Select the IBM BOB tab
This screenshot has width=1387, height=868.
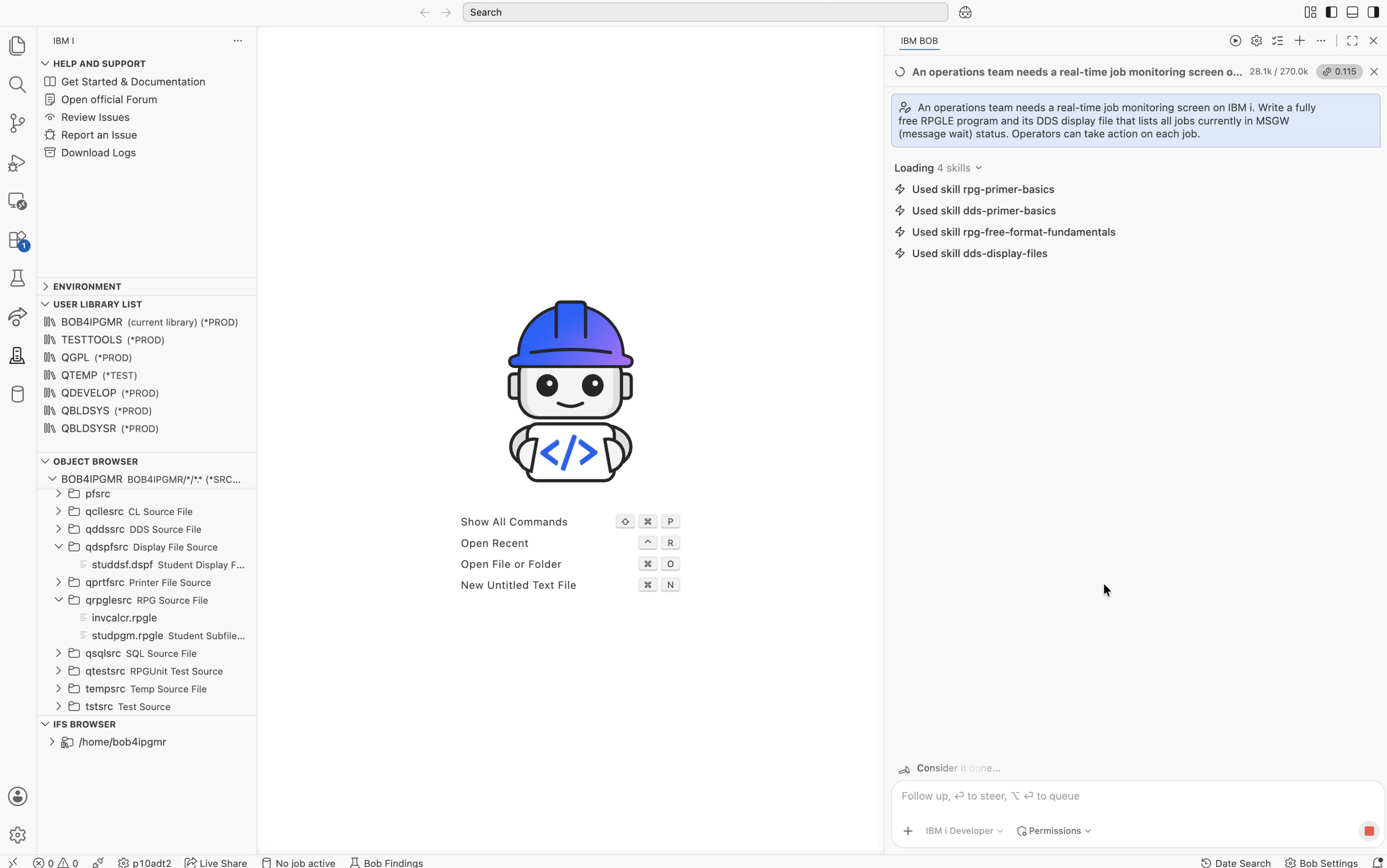click(x=919, y=41)
